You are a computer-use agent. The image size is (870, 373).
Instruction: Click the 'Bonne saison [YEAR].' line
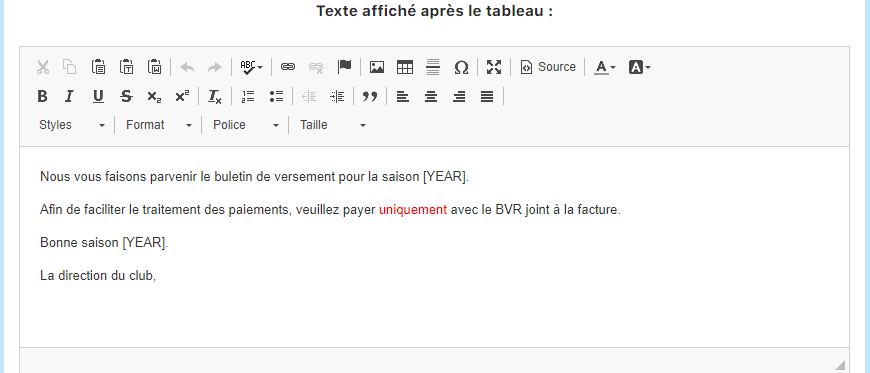104,243
